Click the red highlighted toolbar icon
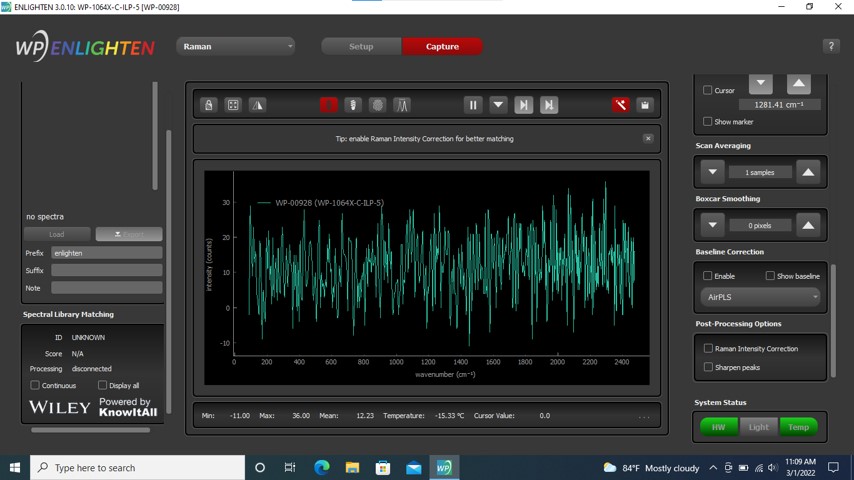This screenshot has height=480, width=854. [328, 104]
